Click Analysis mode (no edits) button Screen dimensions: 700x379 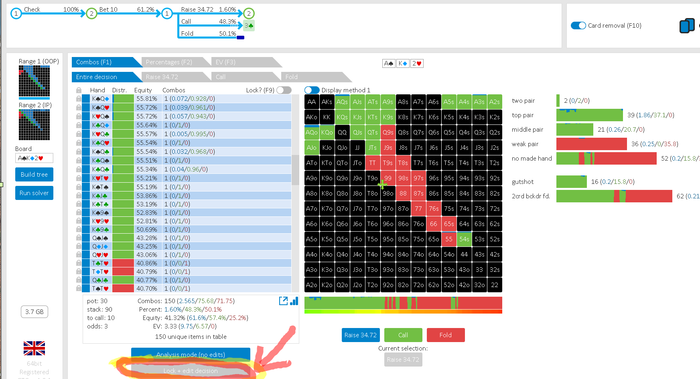[191, 354]
